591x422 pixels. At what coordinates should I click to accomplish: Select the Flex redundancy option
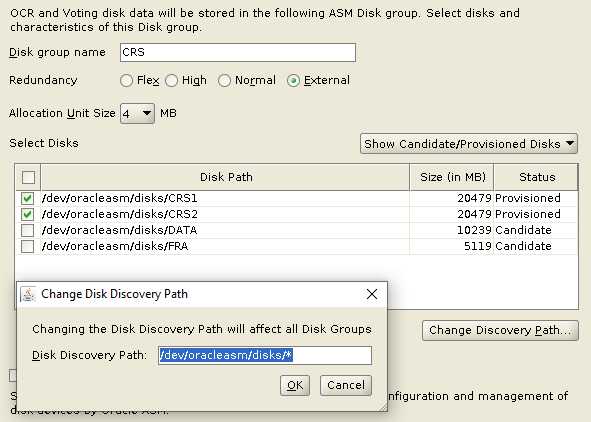126,81
